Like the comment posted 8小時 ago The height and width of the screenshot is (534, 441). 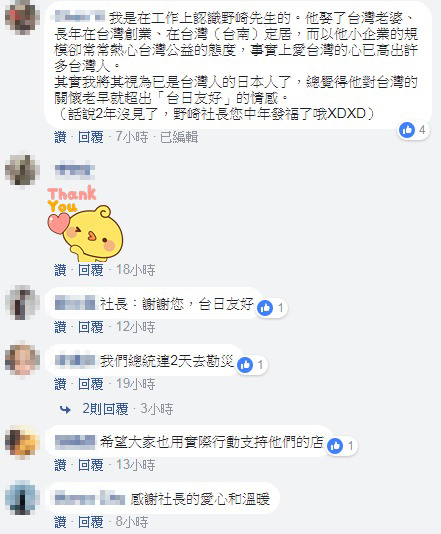click(60, 522)
